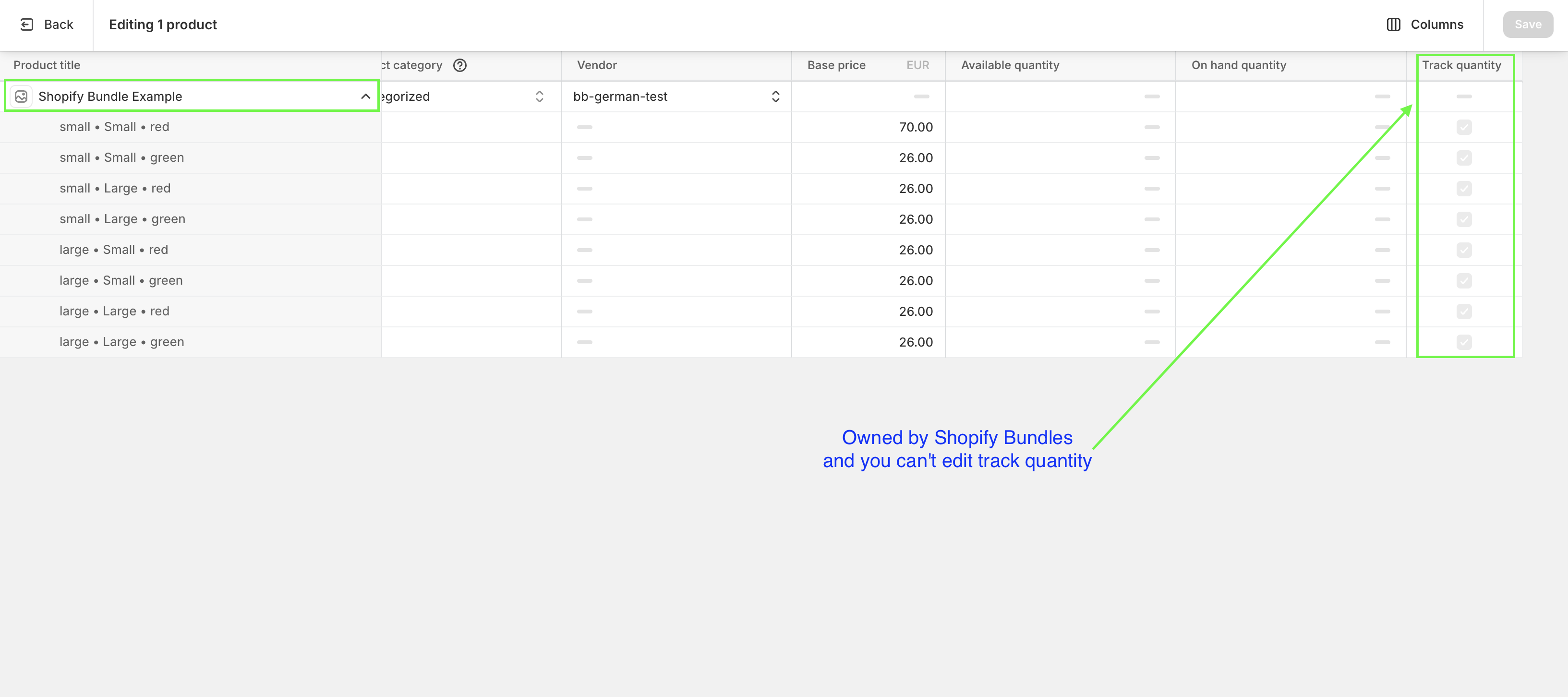
Task: Toggle track quantity for large Small green
Action: 1464,281
